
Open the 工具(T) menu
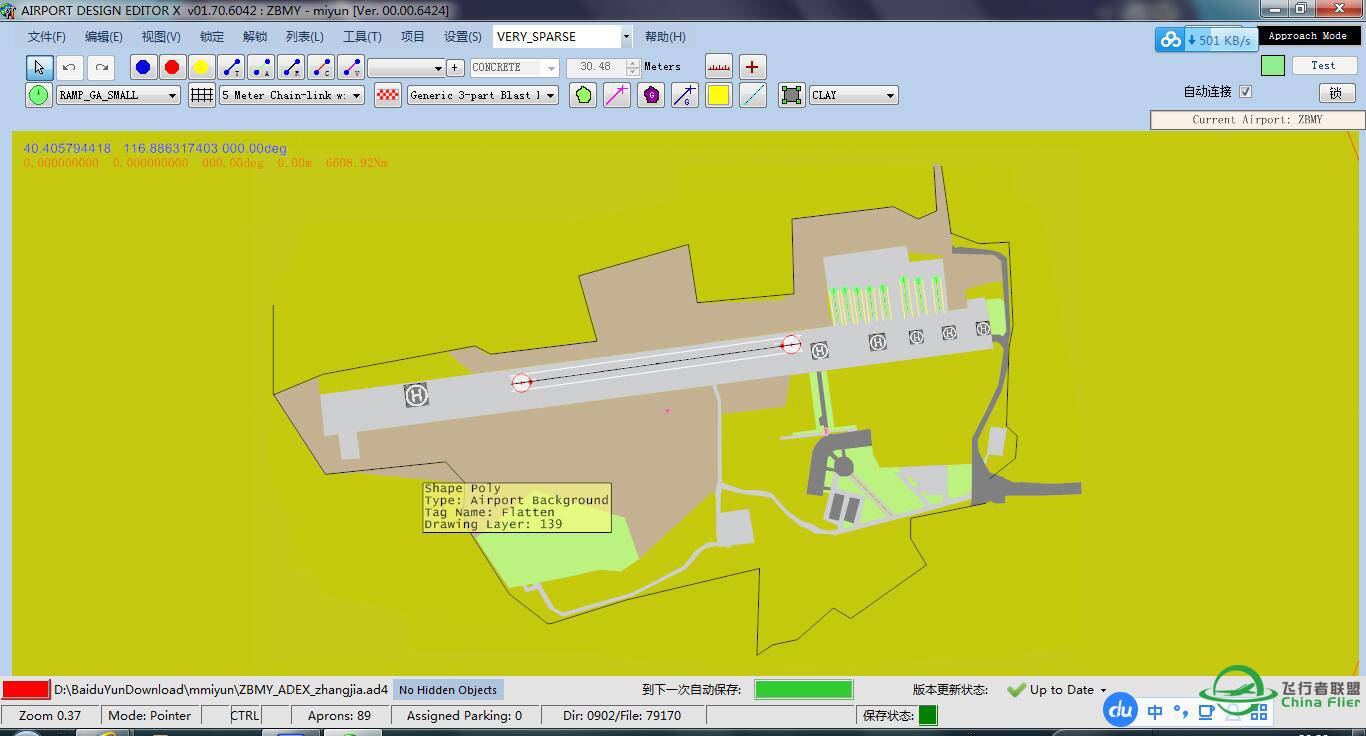[362, 37]
